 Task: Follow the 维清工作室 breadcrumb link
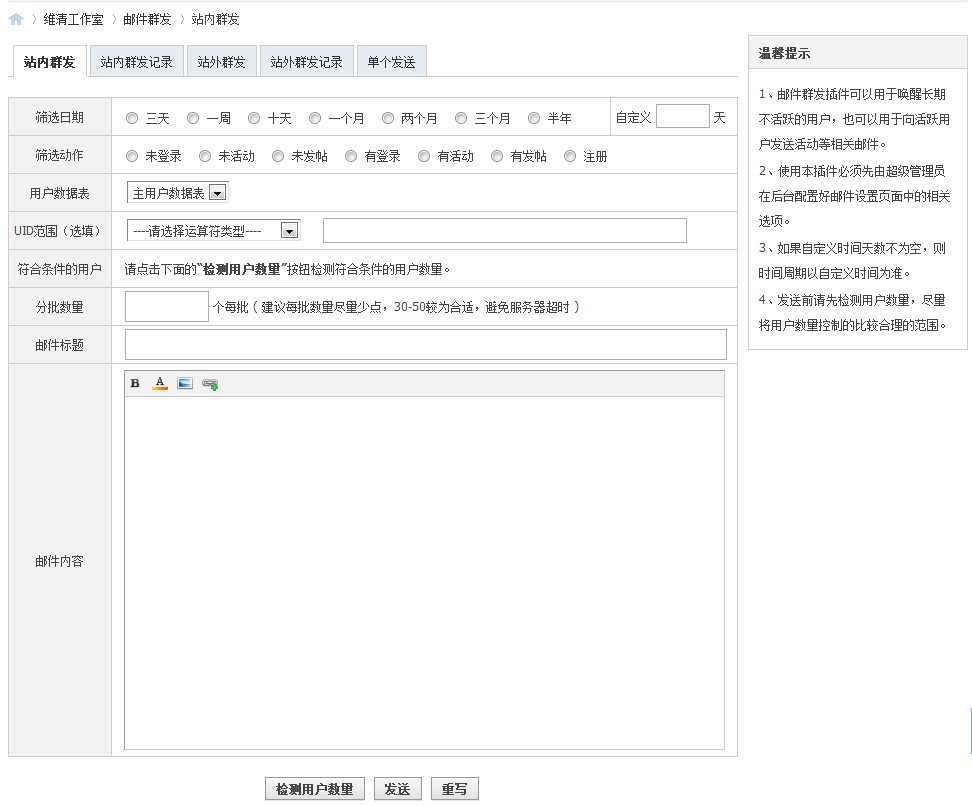(x=73, y=19)
